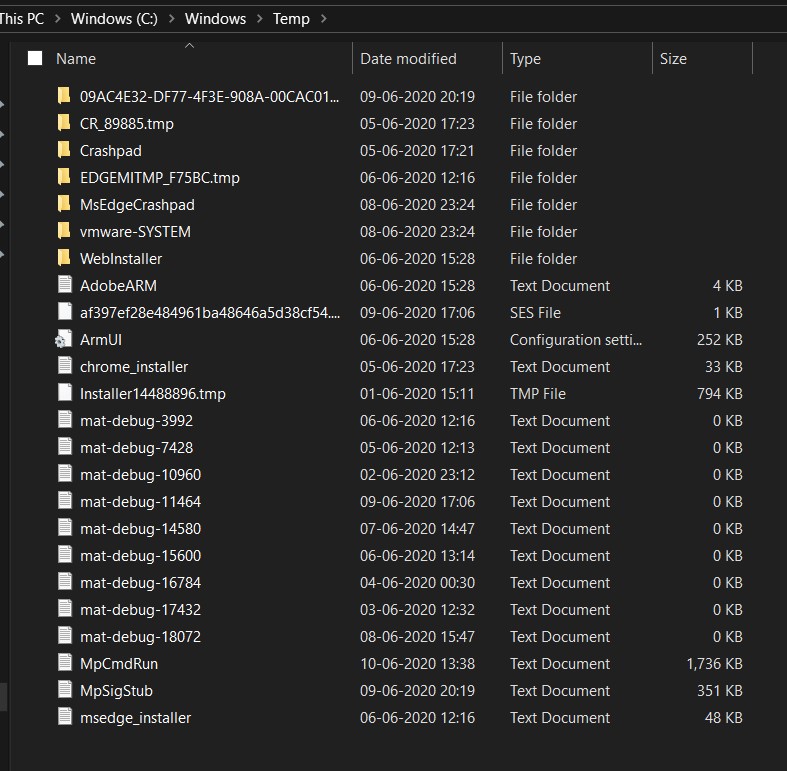Click size value '351 KB'
Screen dimensions: 787x771
point(720,691)
